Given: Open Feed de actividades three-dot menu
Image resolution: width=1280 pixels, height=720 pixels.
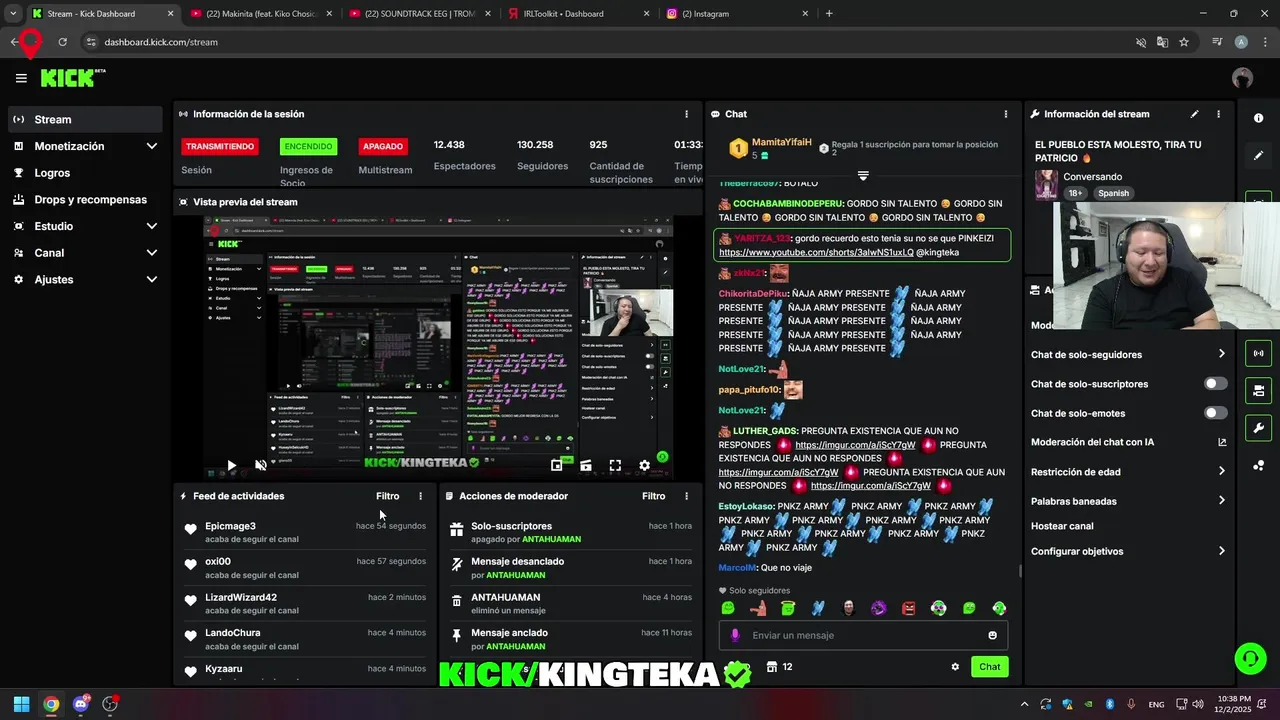Looking at the screenshot, I should (x=420, y=496).
